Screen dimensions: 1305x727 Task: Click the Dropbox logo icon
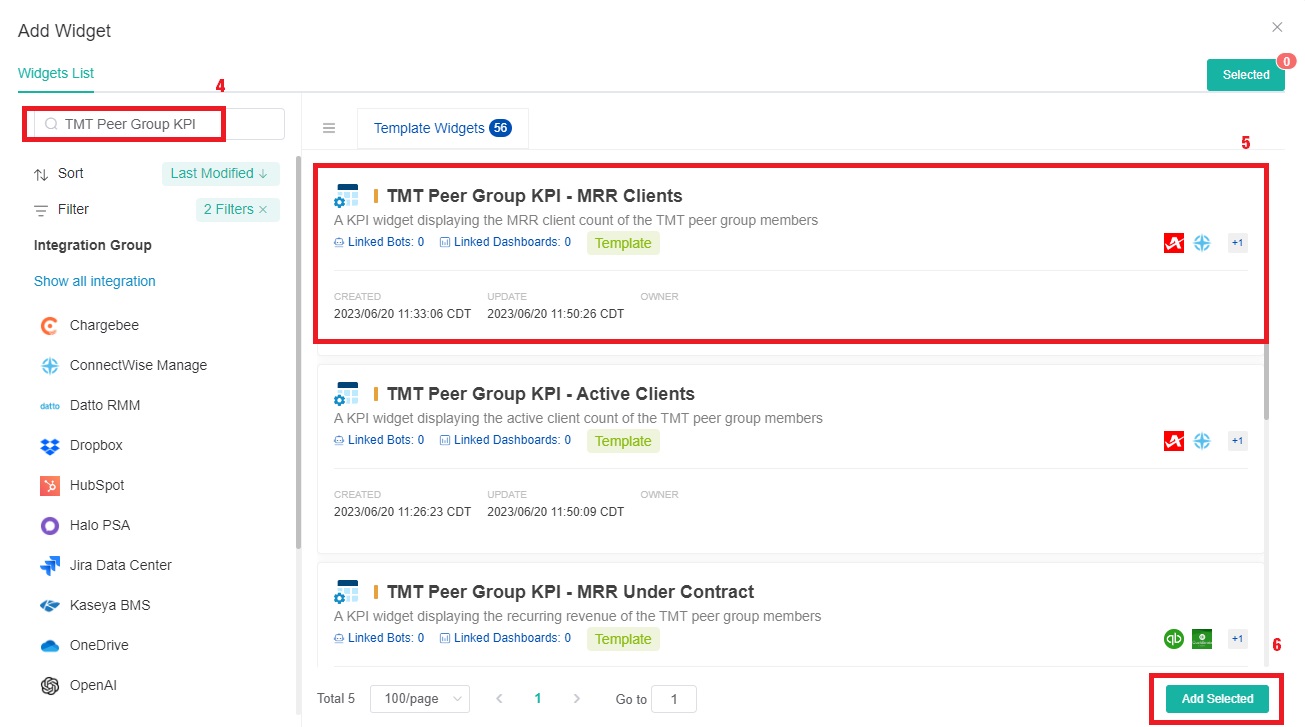50,446
